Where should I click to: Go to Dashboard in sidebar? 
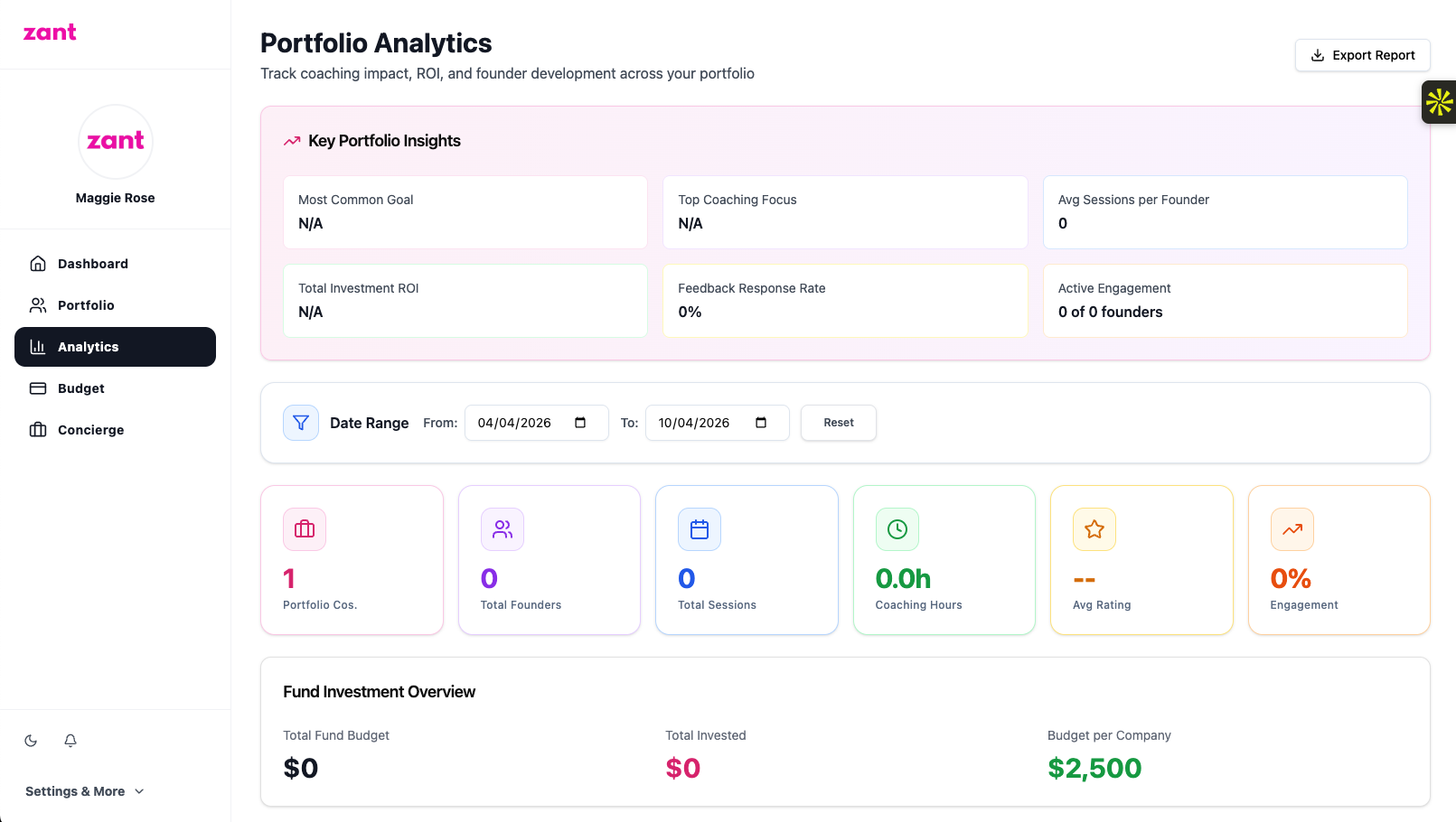pyautogui.click(x=115, y=264)
